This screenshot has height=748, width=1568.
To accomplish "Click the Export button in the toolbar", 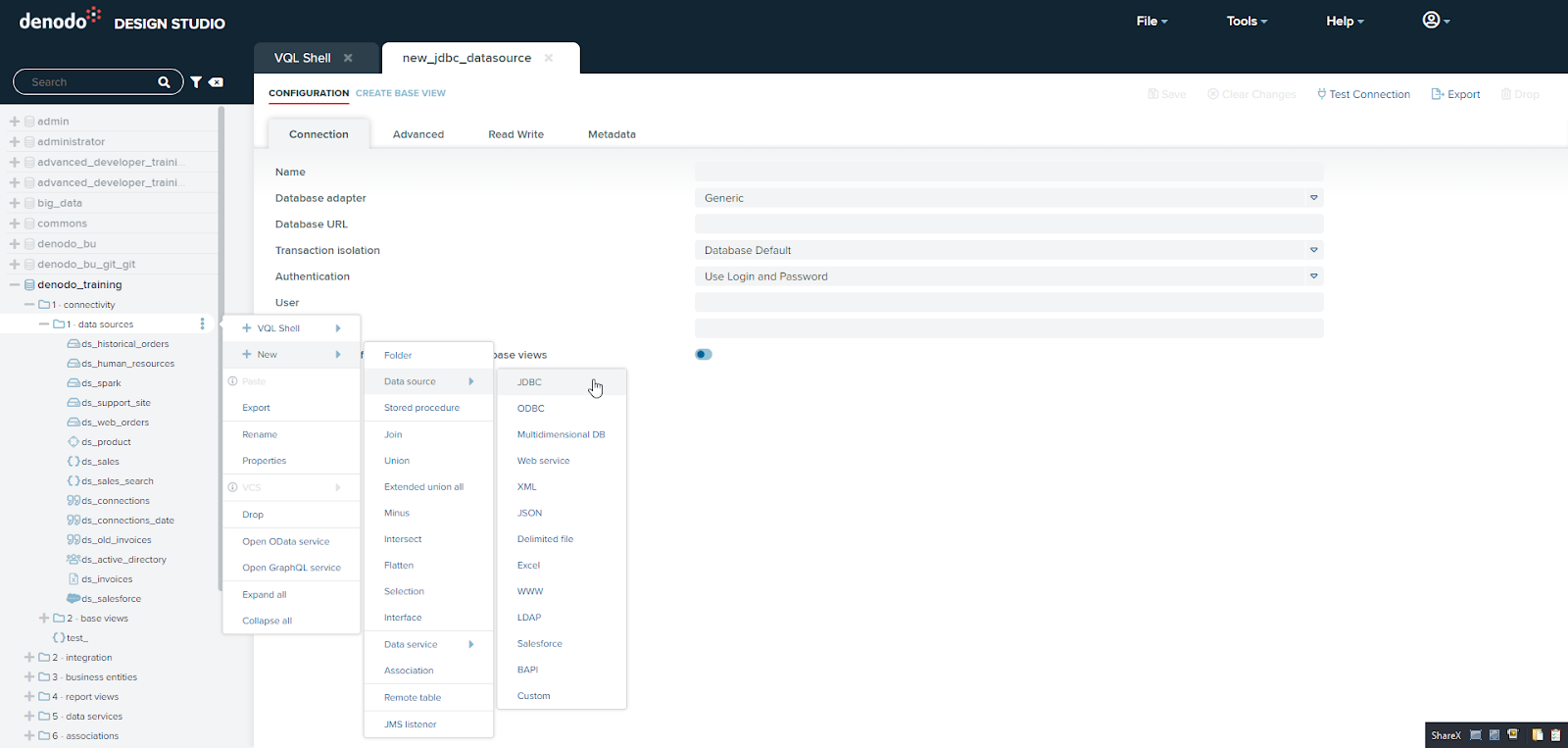I will click(x=1455, y=94).
